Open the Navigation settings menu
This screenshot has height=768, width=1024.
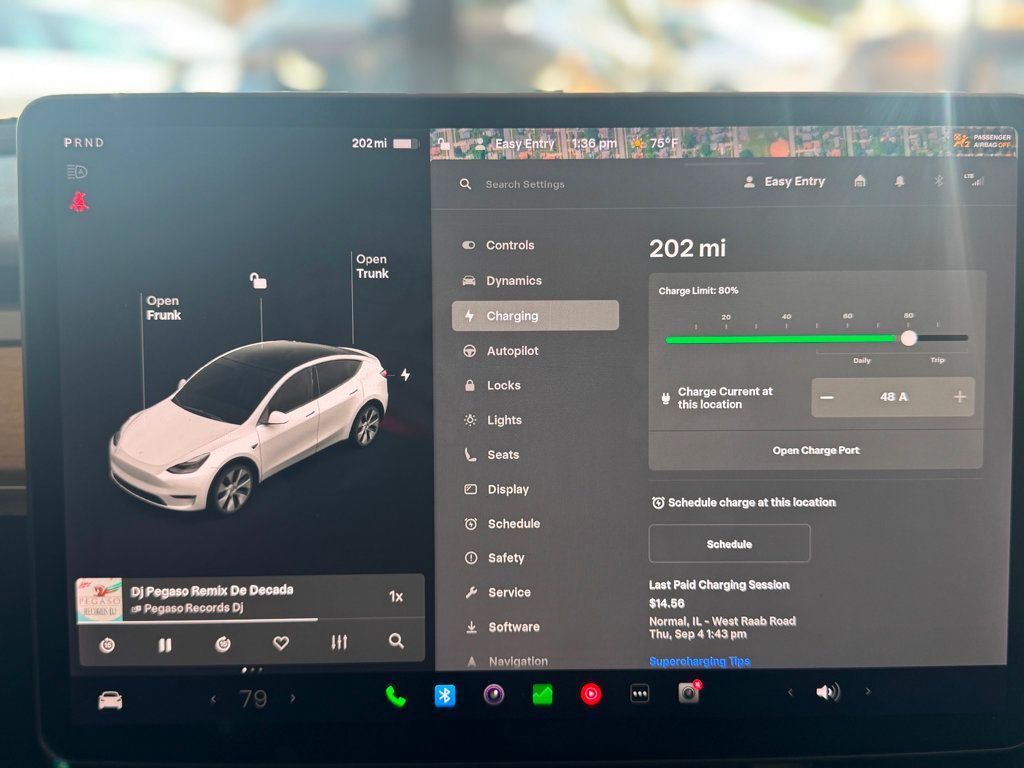click(507, 661)
